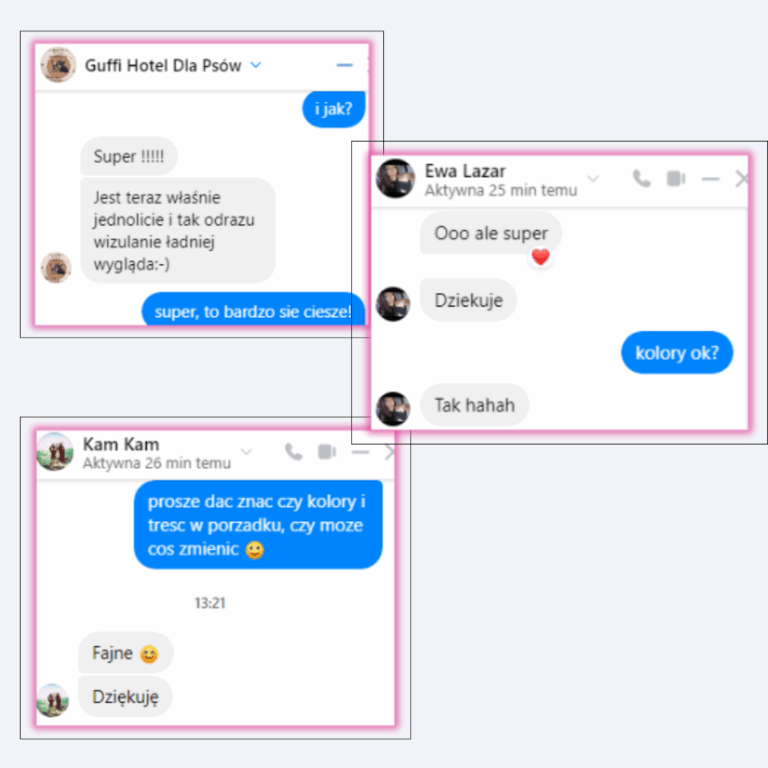Click the 'Fajne' message with emoji
The width and height of the screenshot is (768, 768).
(125, 653)
